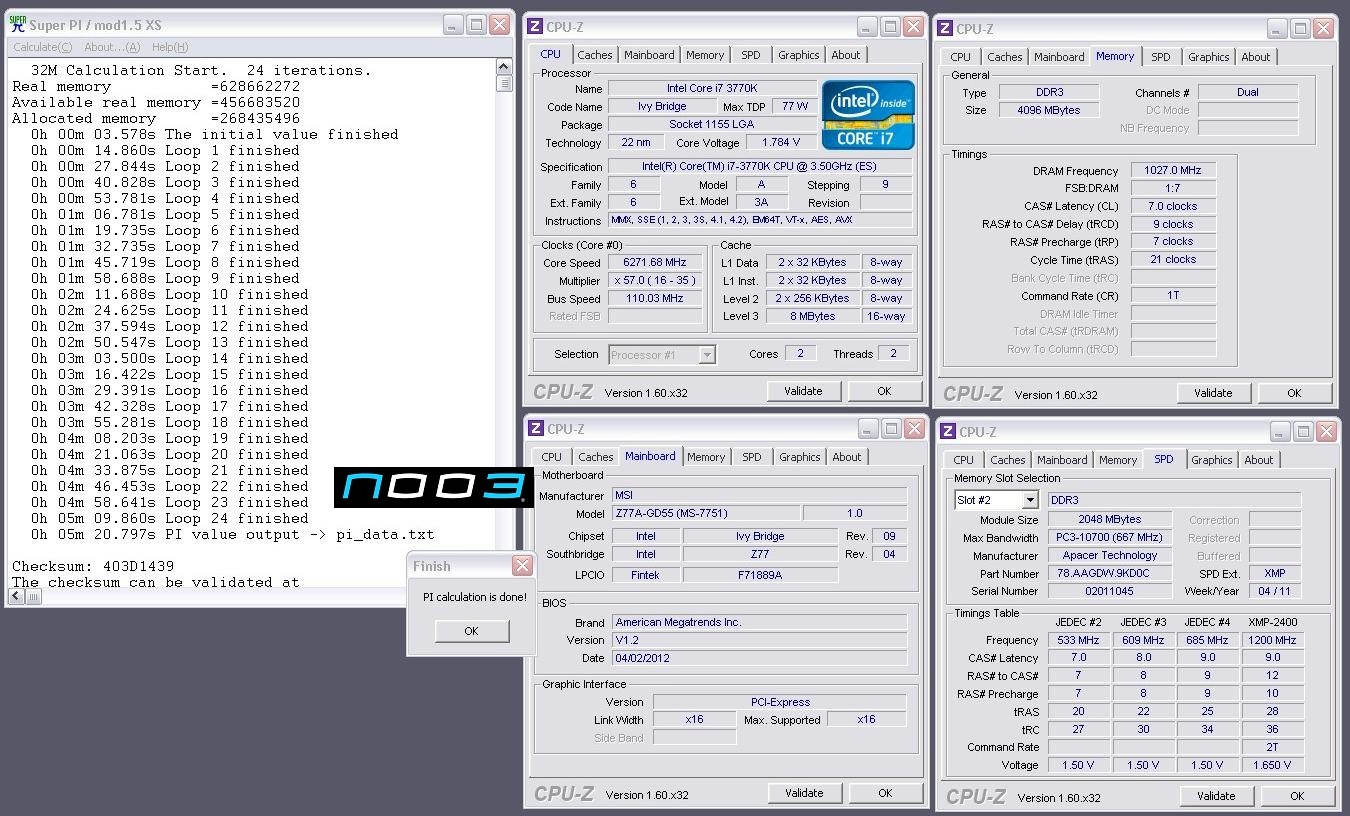
Task: Click OK button in CPU-Z Memory window
Action: pos(1293,393)
